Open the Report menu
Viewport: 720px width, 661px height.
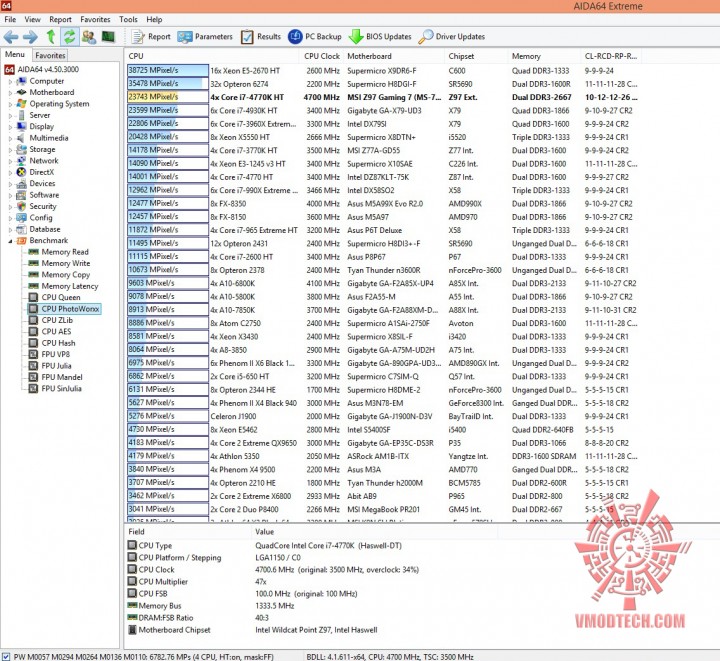[61, 19]
